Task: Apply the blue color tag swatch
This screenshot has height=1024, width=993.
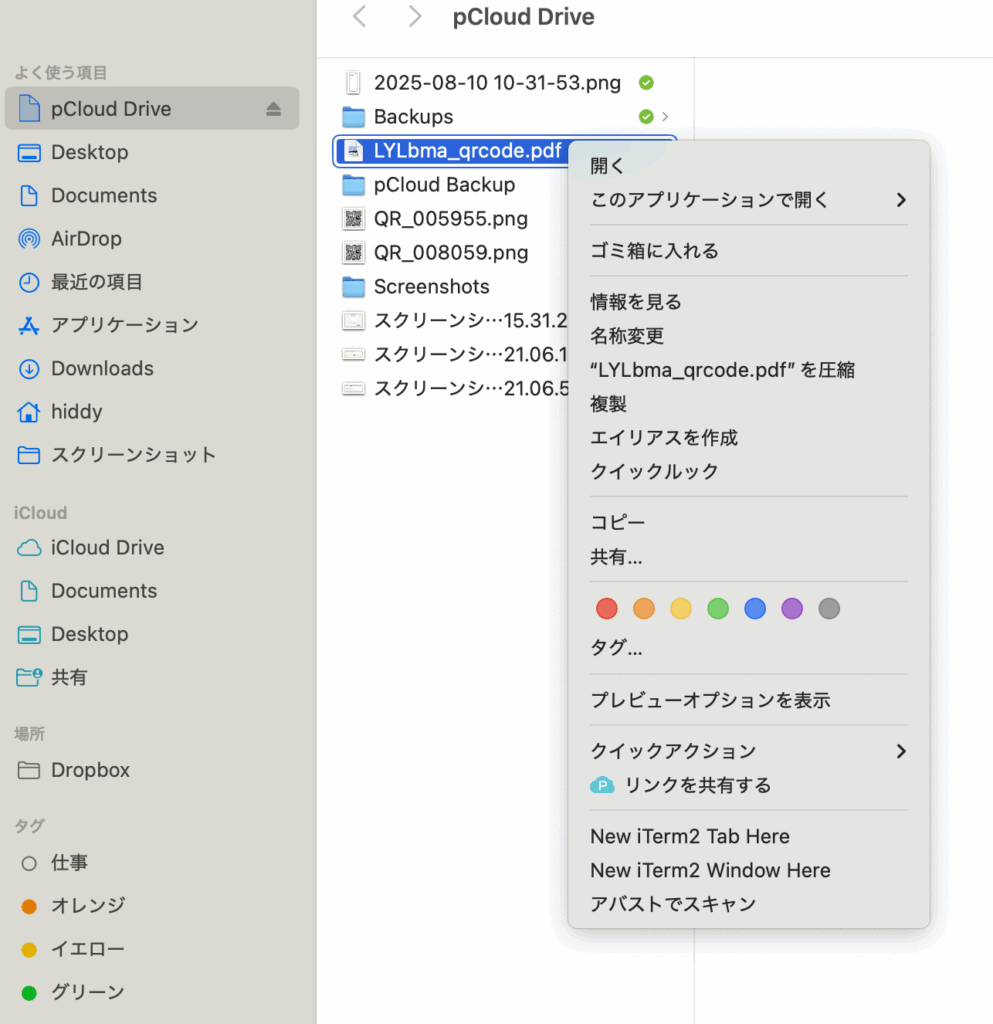Action: point(755,608)
